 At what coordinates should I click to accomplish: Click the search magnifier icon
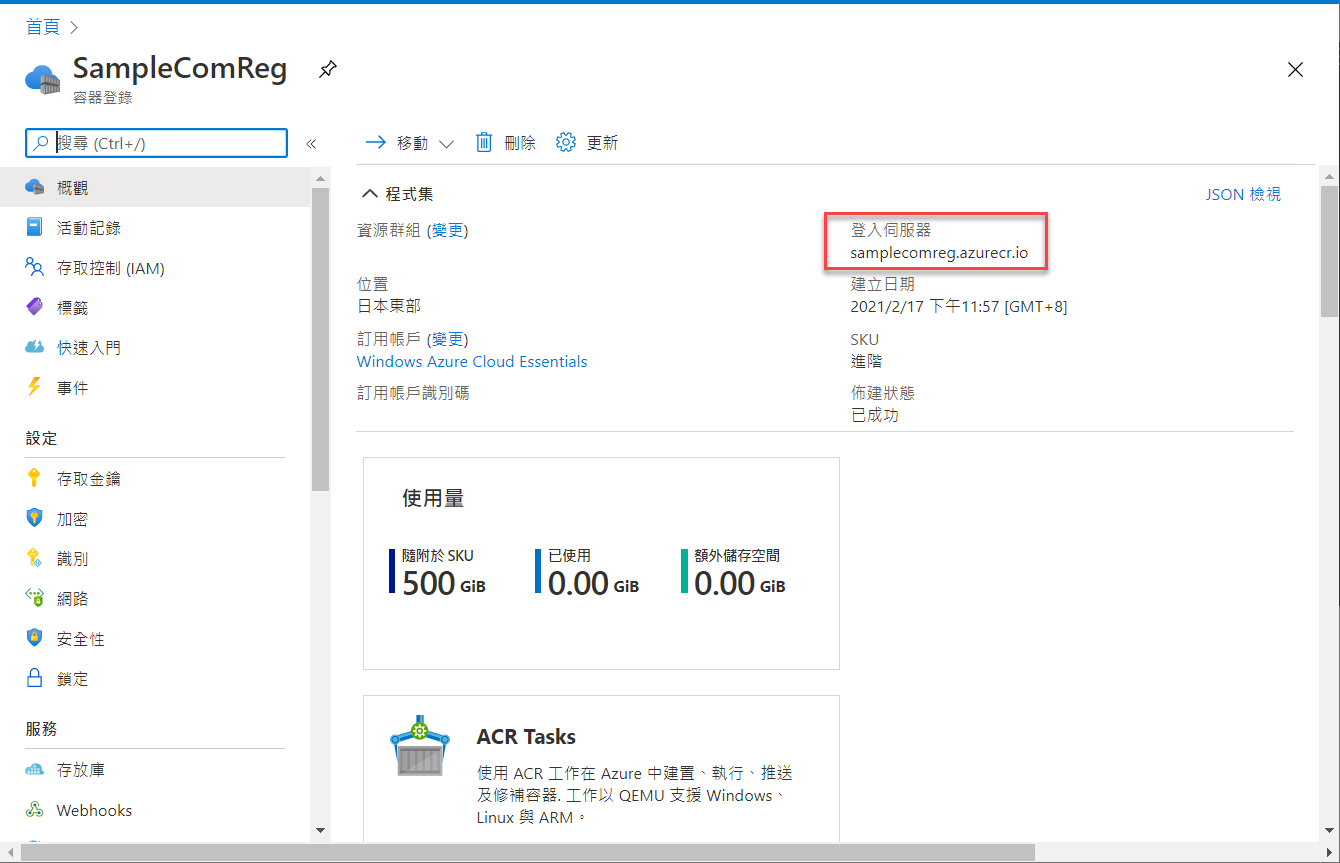click(x=41, y=143)
